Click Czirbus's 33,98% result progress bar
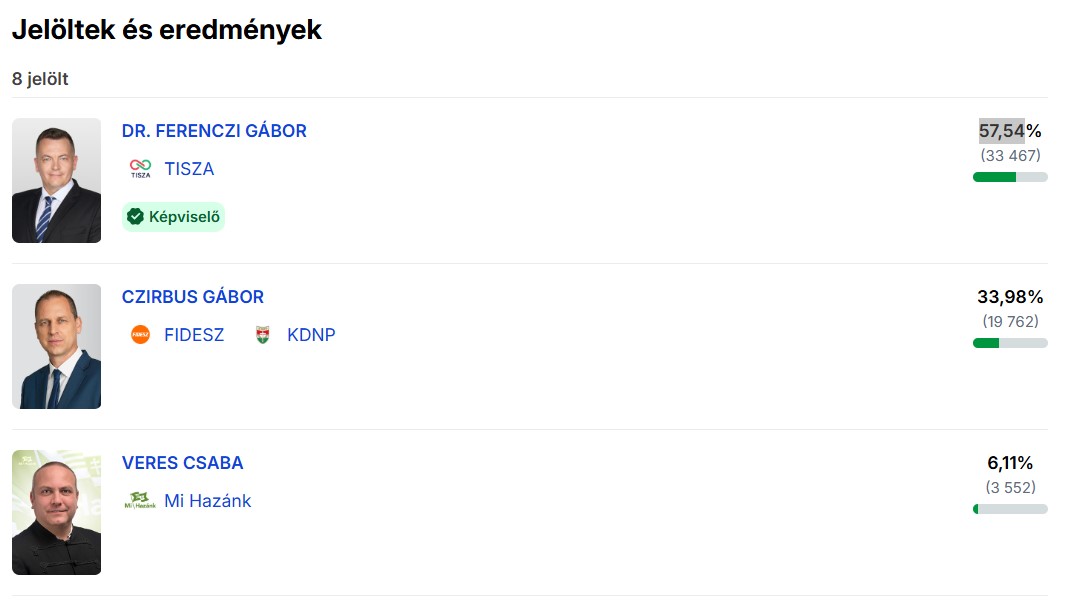The height and width of the screenshot is (600, 1075). point(1010,343)
